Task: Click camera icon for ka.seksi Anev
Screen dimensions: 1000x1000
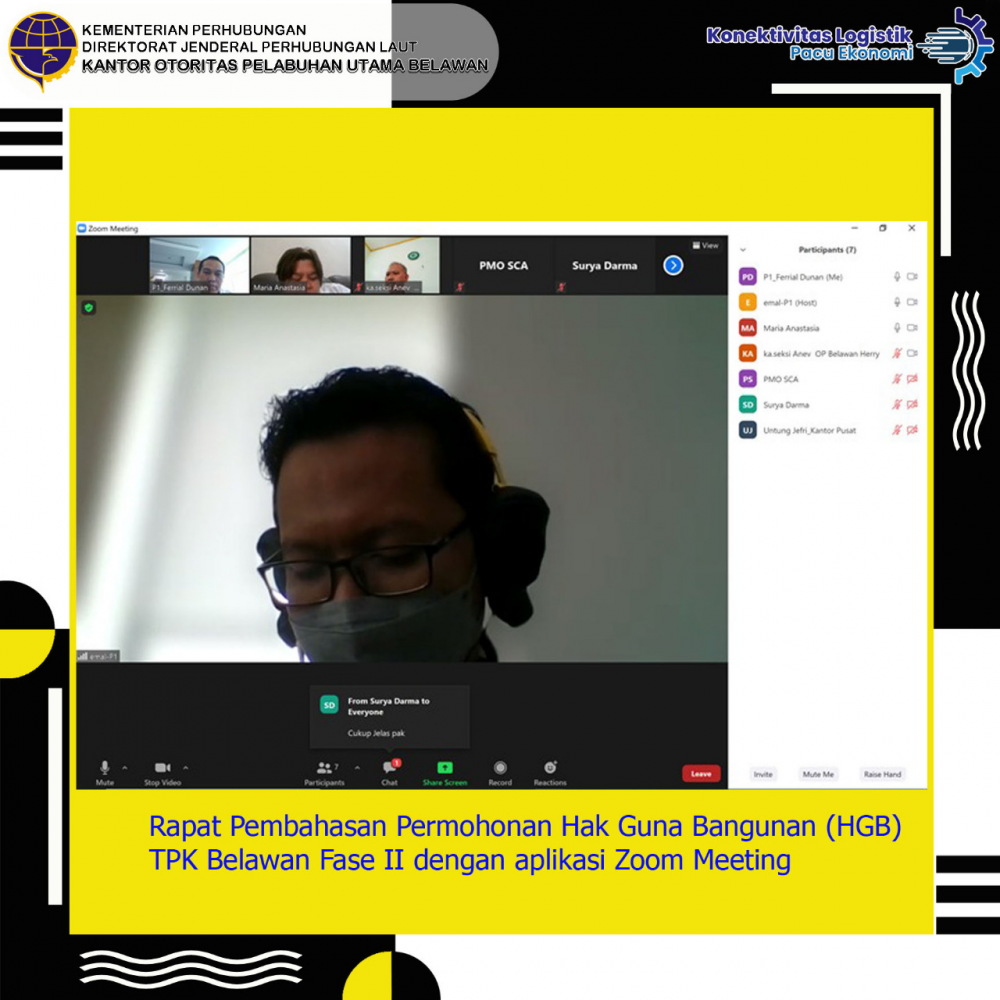Action: (913, 353)
